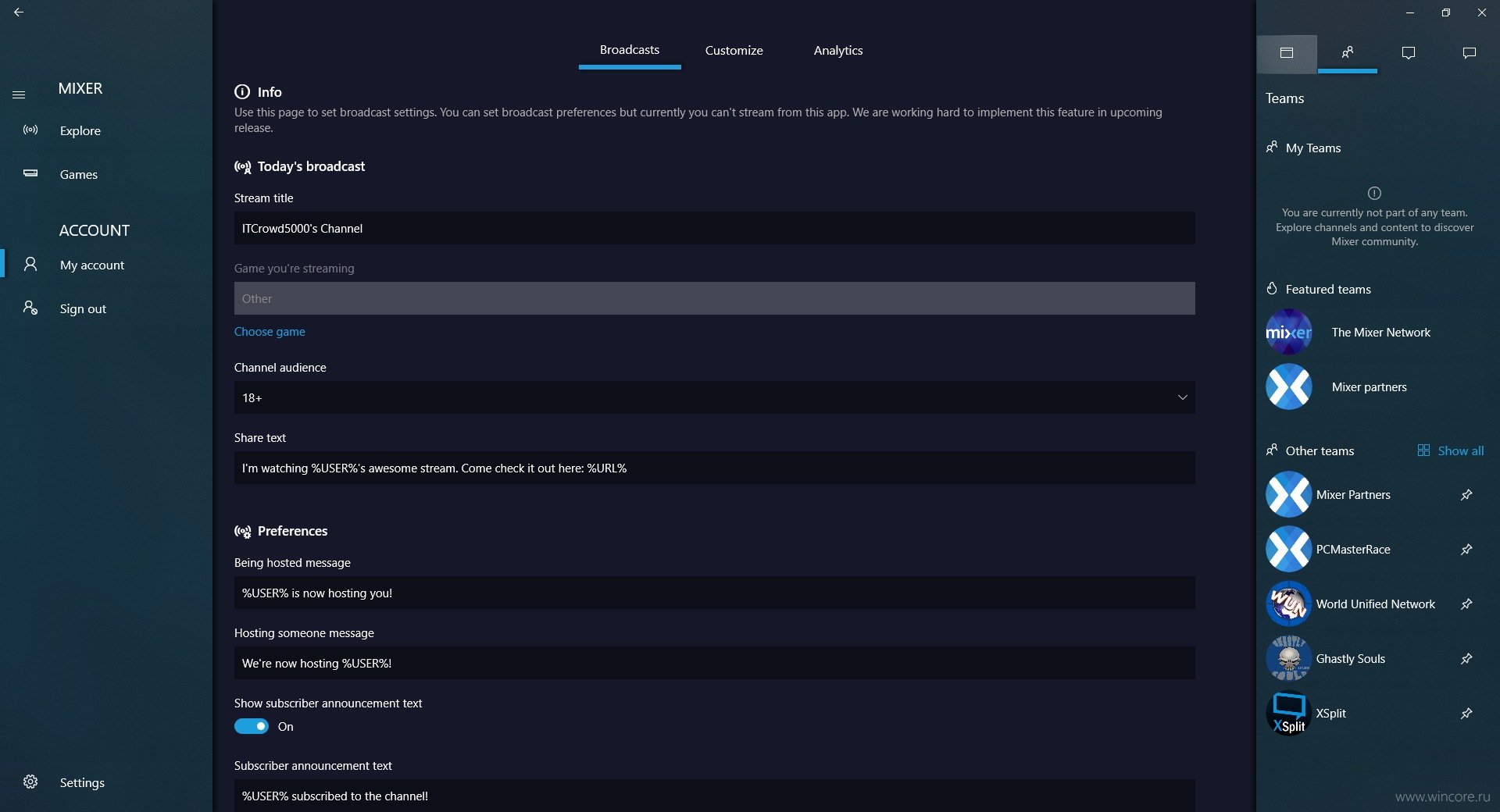This screenshot has height=812, width=1500.
Task: Open the notifications speech bubble icon
Action: (1409, 53)
